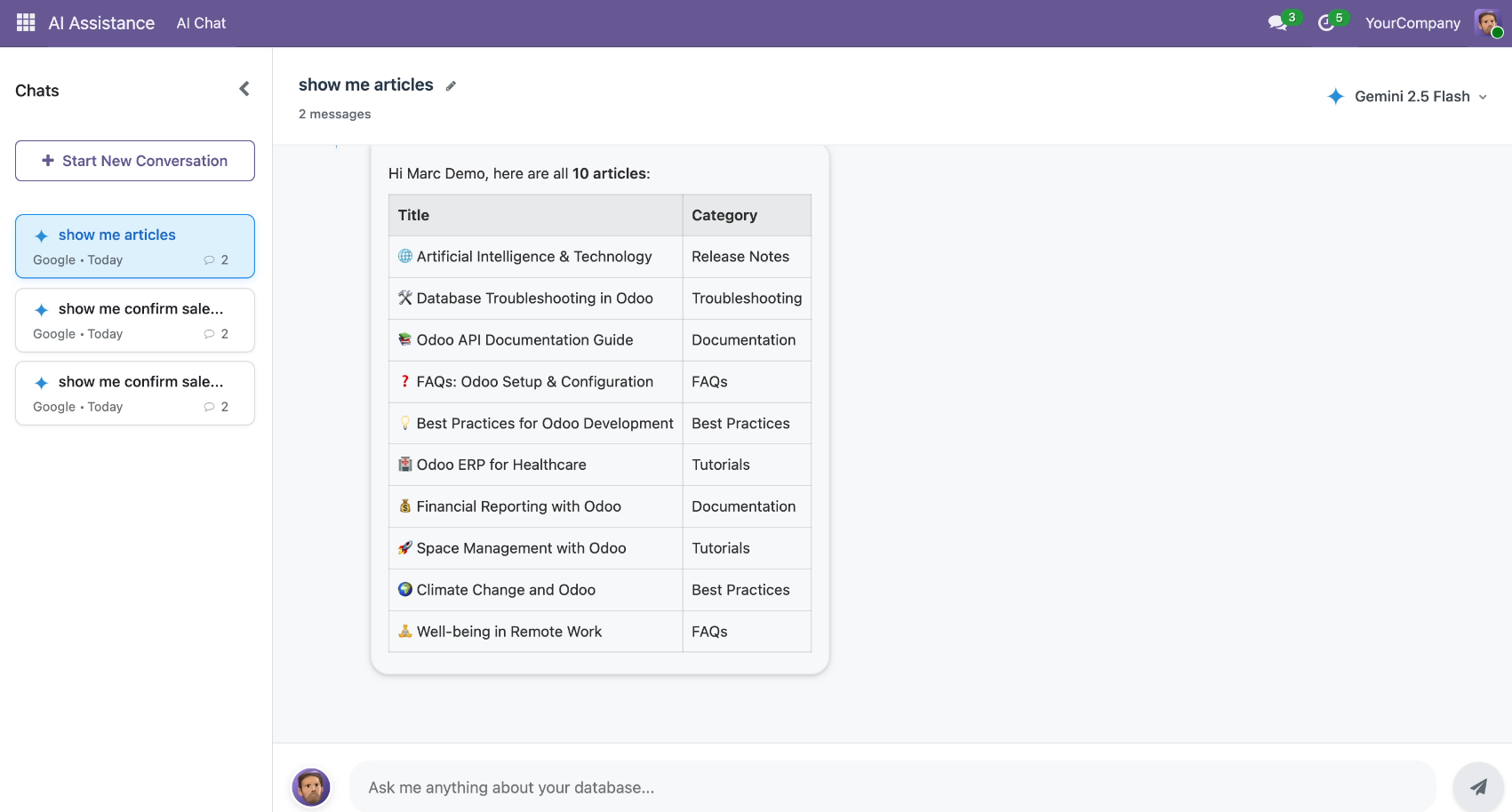1512x812 pixels.
Task: Focus the 'Ask me anything' message input
Action: (892, 787)
